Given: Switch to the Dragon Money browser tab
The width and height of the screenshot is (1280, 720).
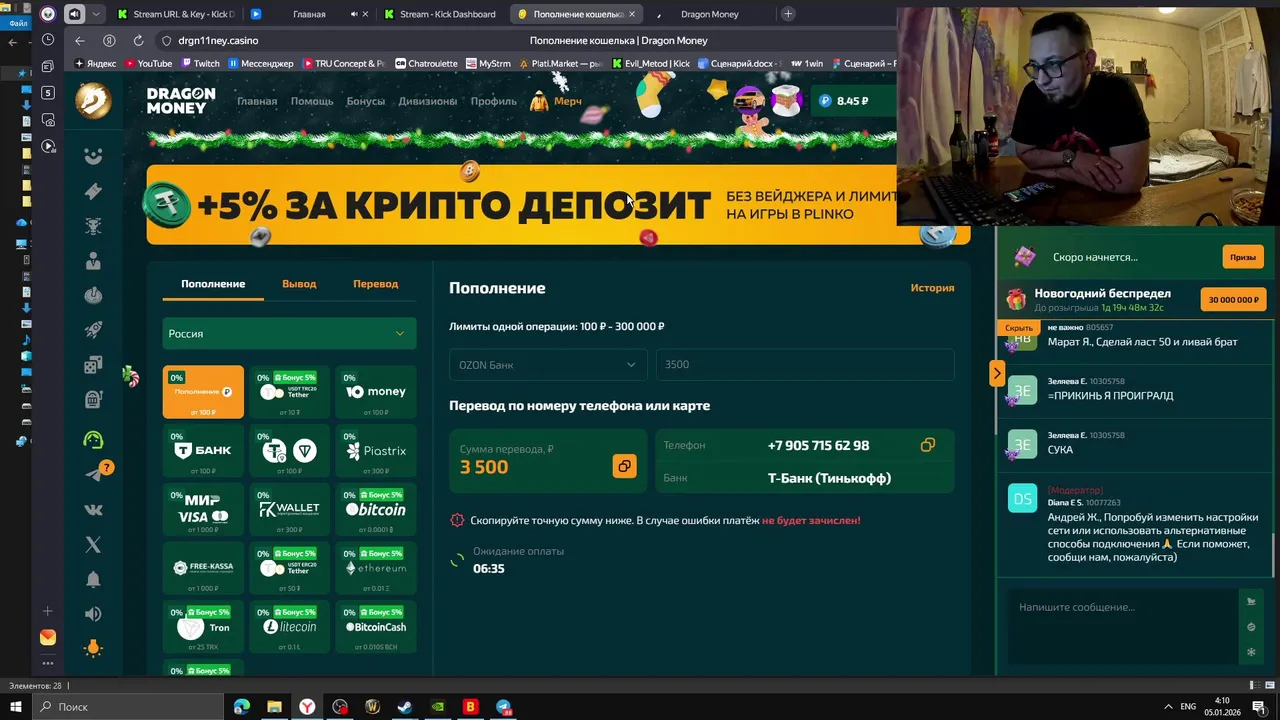Looking at the screenshot, I should (x=709, y=14).
